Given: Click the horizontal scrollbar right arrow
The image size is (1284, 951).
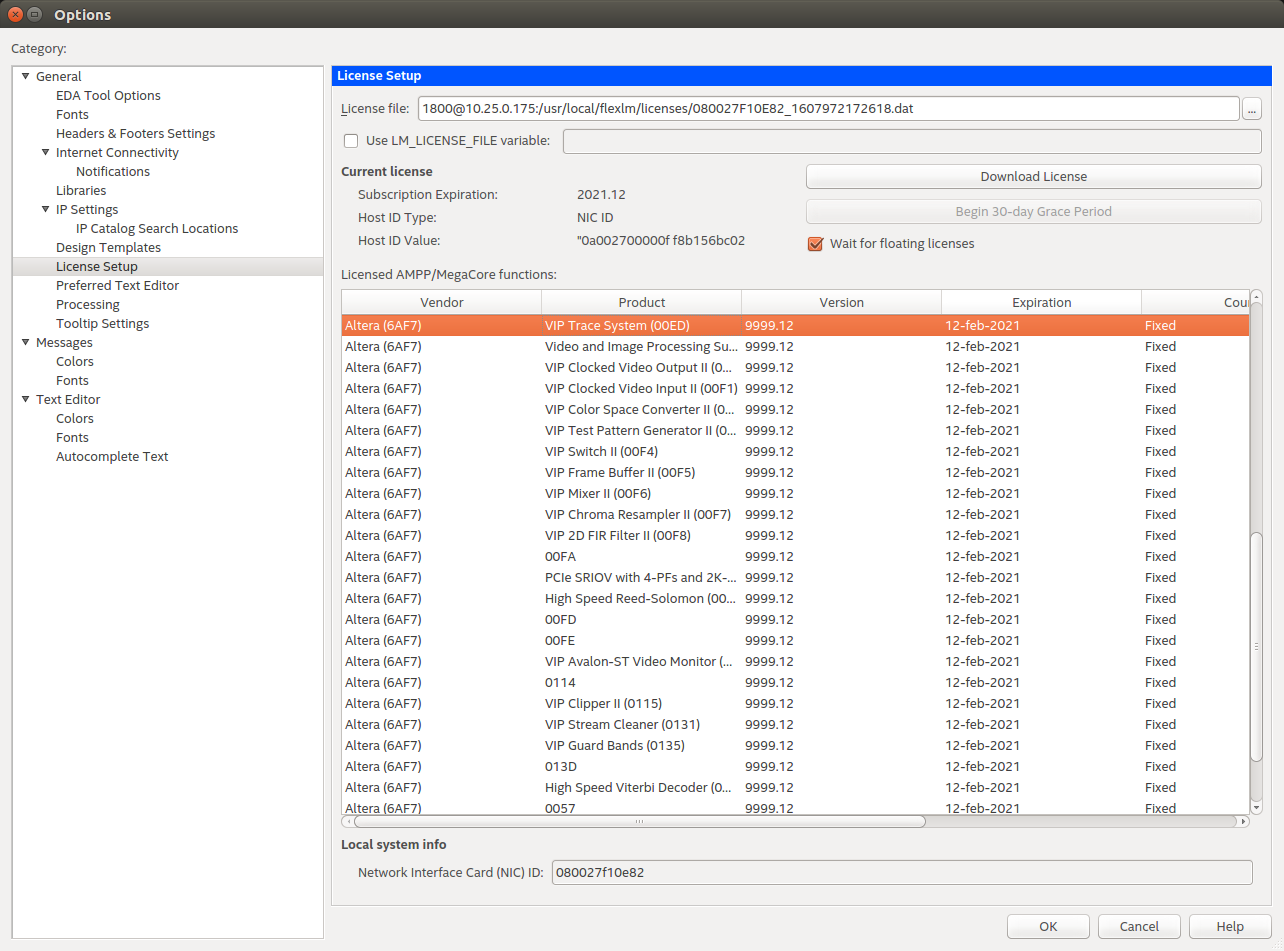Looking at the screenshot, I should click(1243, 822).
